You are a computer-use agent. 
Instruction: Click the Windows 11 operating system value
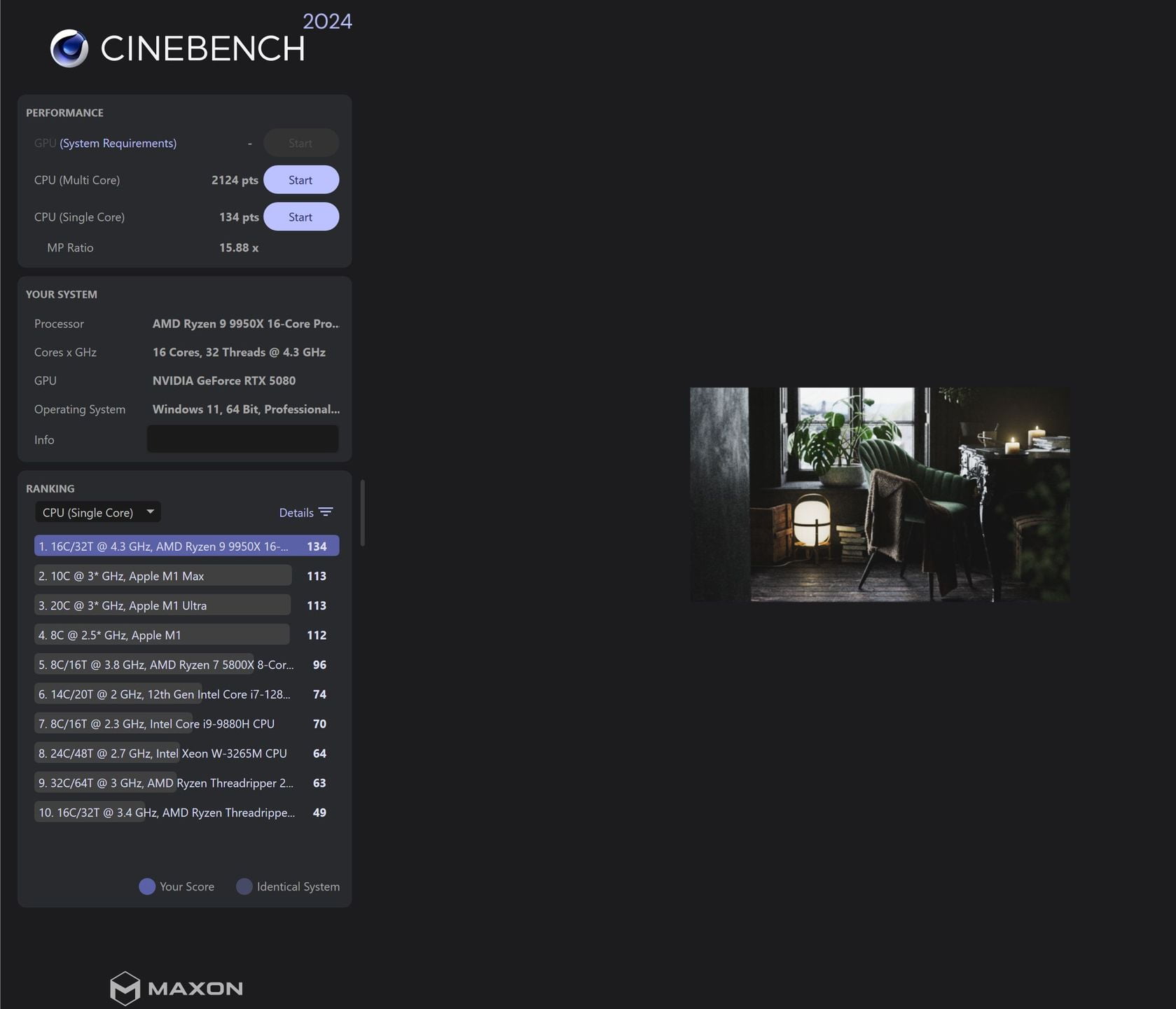(x=246, y=409)
